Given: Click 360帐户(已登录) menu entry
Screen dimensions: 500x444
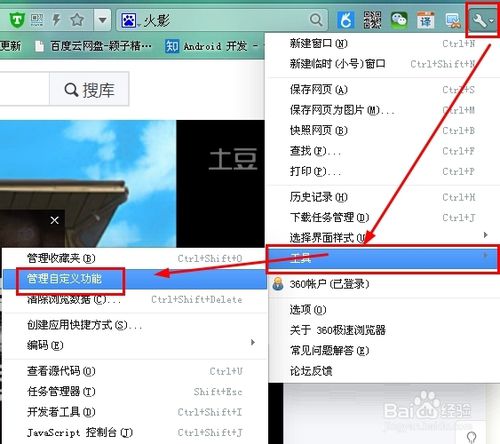Looking at the screenshot, I should coord(382,284).
